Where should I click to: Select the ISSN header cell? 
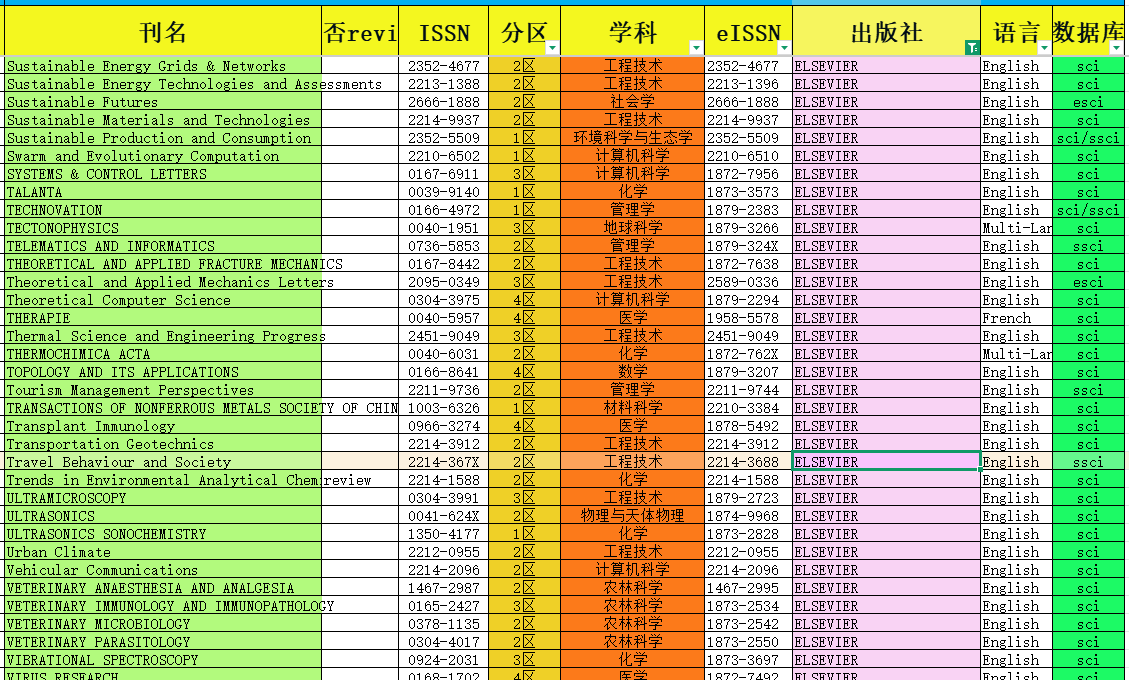coord(444,32)
